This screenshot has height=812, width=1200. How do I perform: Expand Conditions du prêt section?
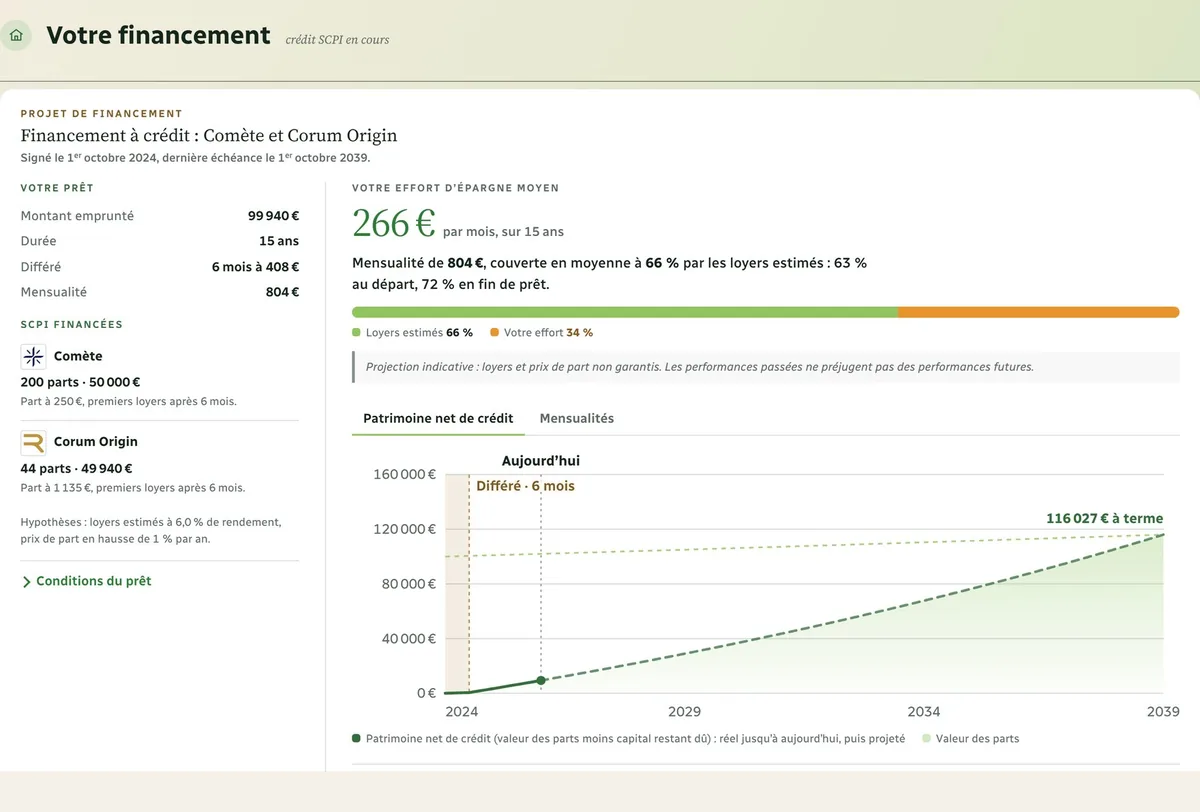tap(86, 581)
